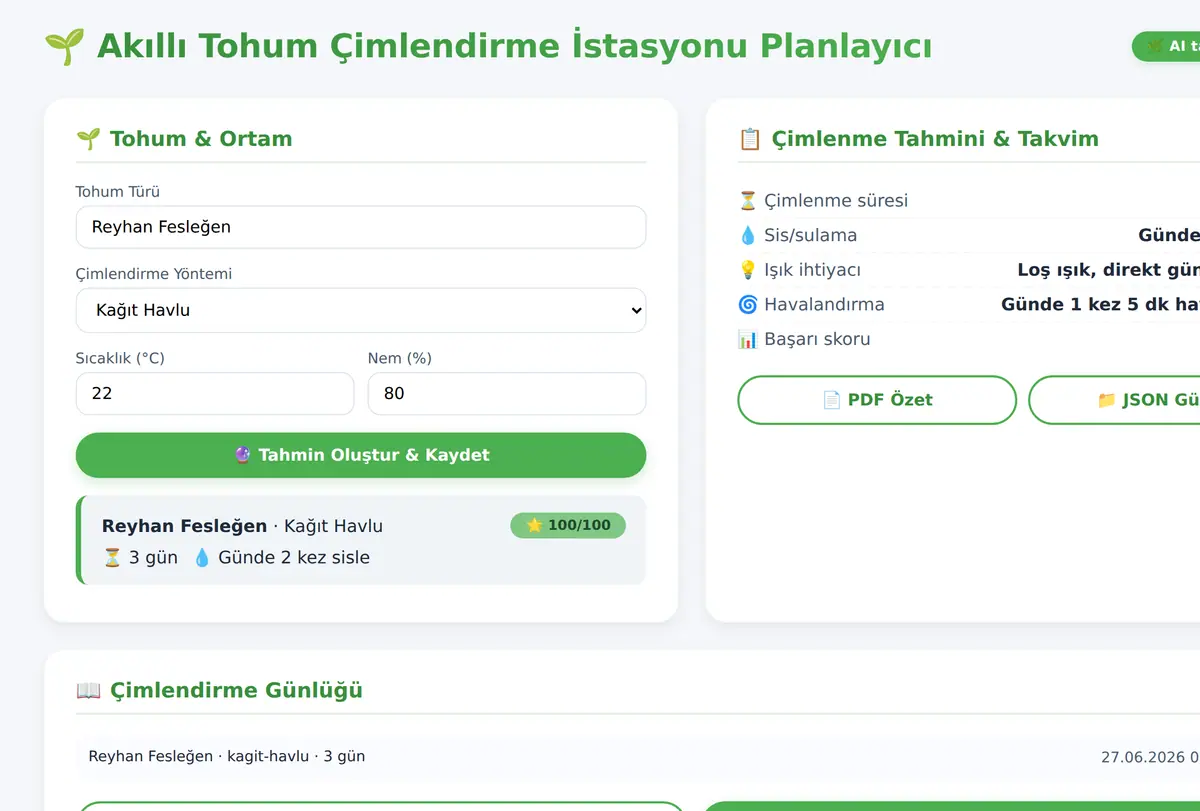Click the text Günde 2 kez sisle

294,558
